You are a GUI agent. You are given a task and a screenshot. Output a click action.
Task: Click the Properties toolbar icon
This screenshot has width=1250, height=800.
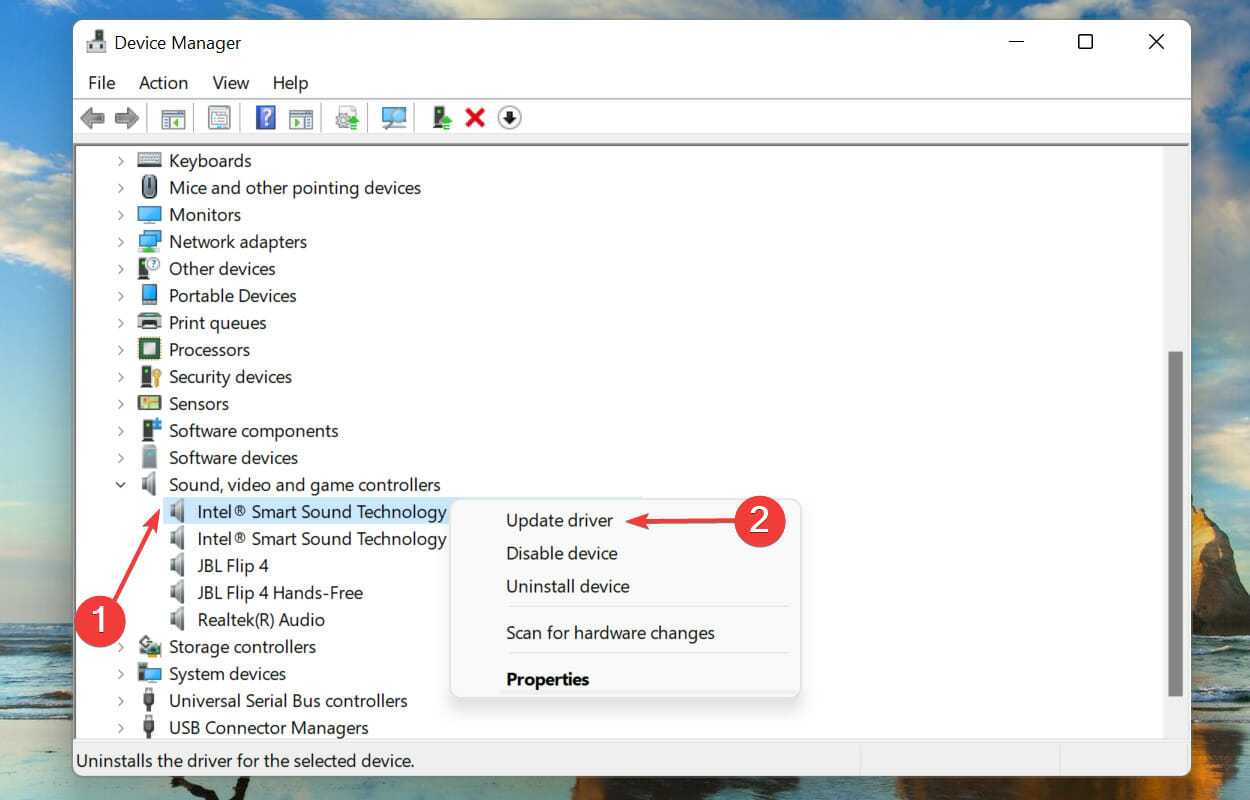coord(219,118)
